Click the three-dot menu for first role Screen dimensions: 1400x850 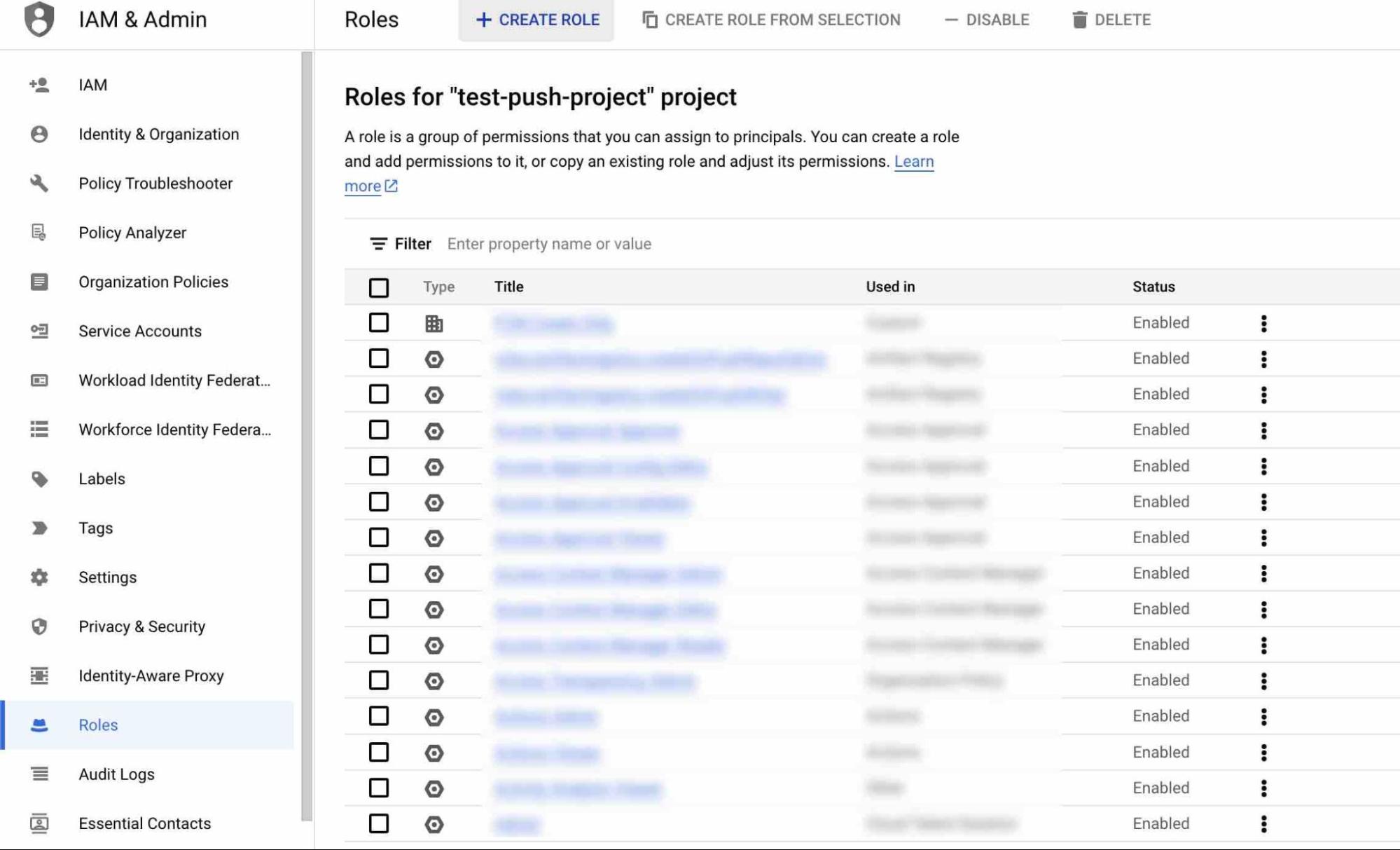(x=1264, y=323)
